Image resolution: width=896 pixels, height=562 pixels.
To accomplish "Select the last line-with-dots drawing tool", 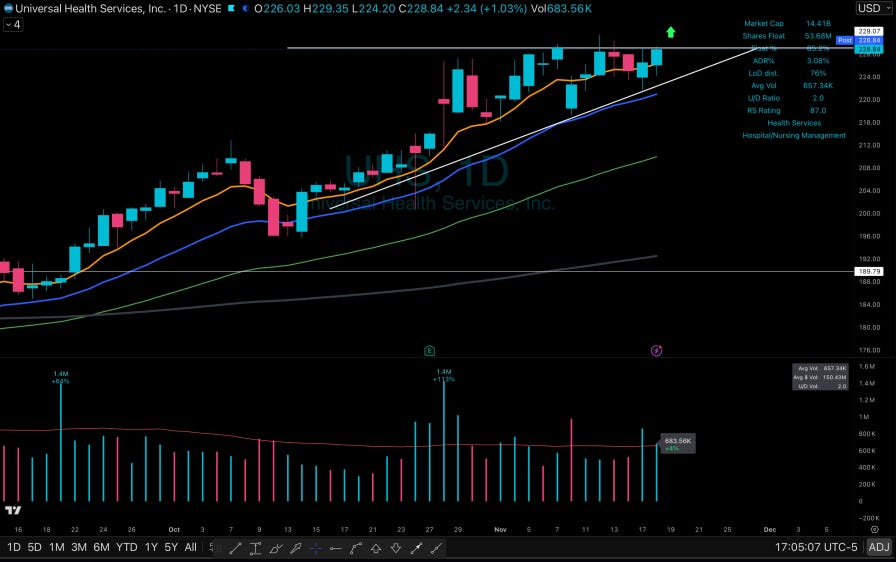I will click(x=436, y=549).
